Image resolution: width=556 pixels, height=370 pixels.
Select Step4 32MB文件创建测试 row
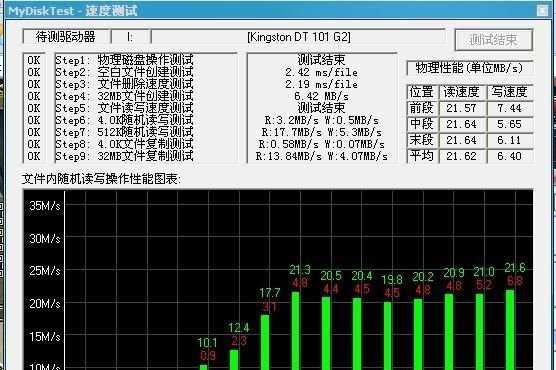click(124, 96)
